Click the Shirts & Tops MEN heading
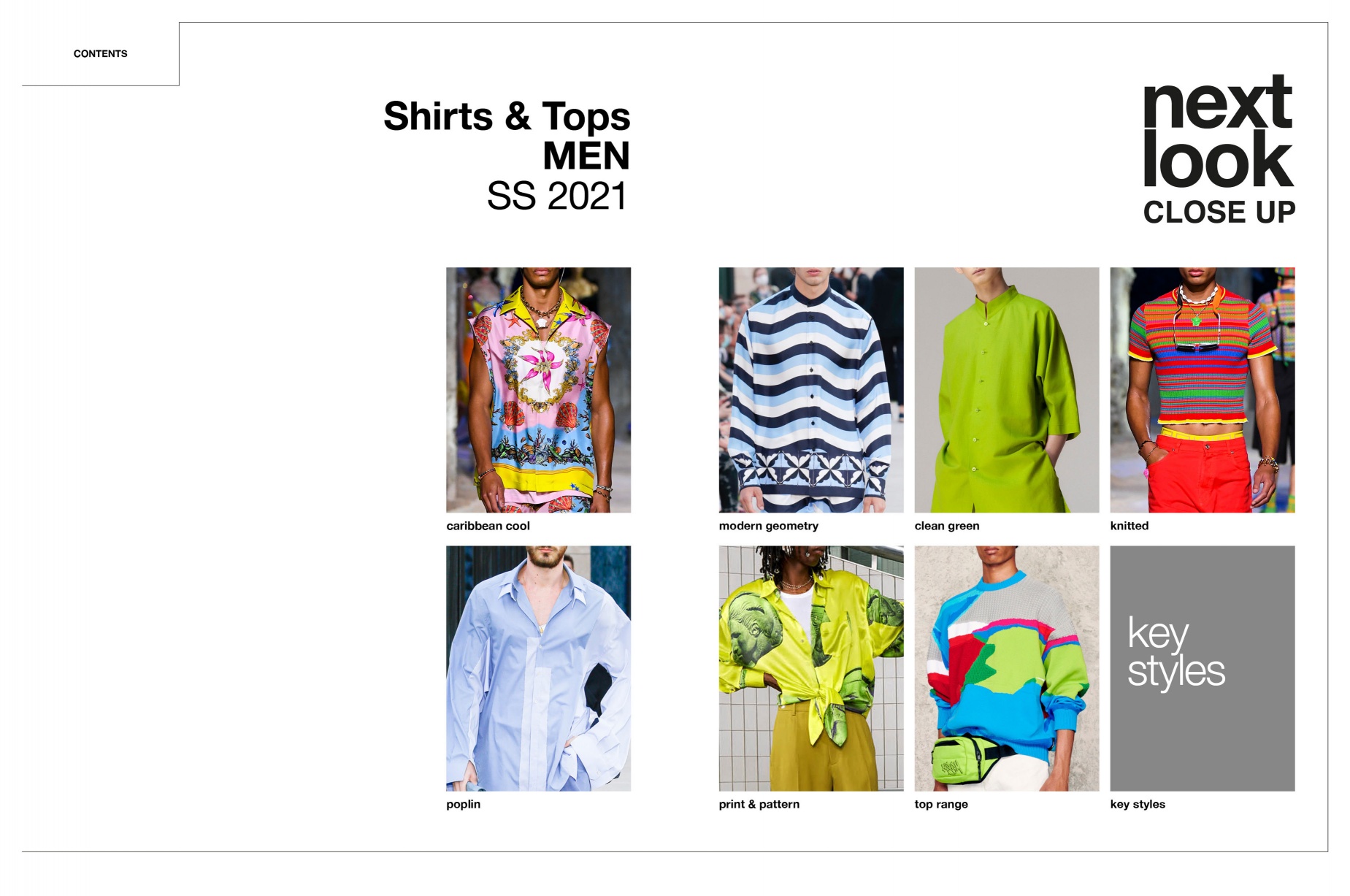This screenshot has width=1350, height=896. point(507,136)
